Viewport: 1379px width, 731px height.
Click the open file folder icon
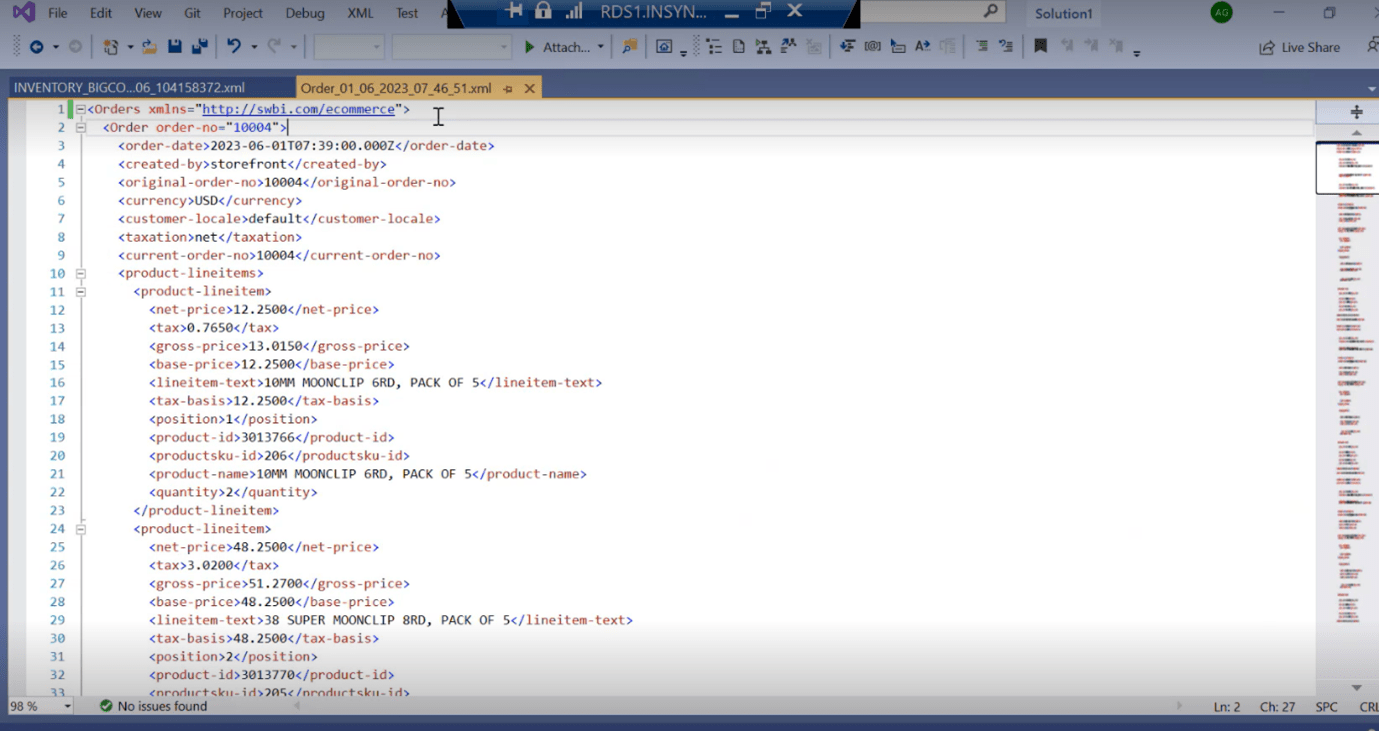pyautogui.click(x=149, y=47)
